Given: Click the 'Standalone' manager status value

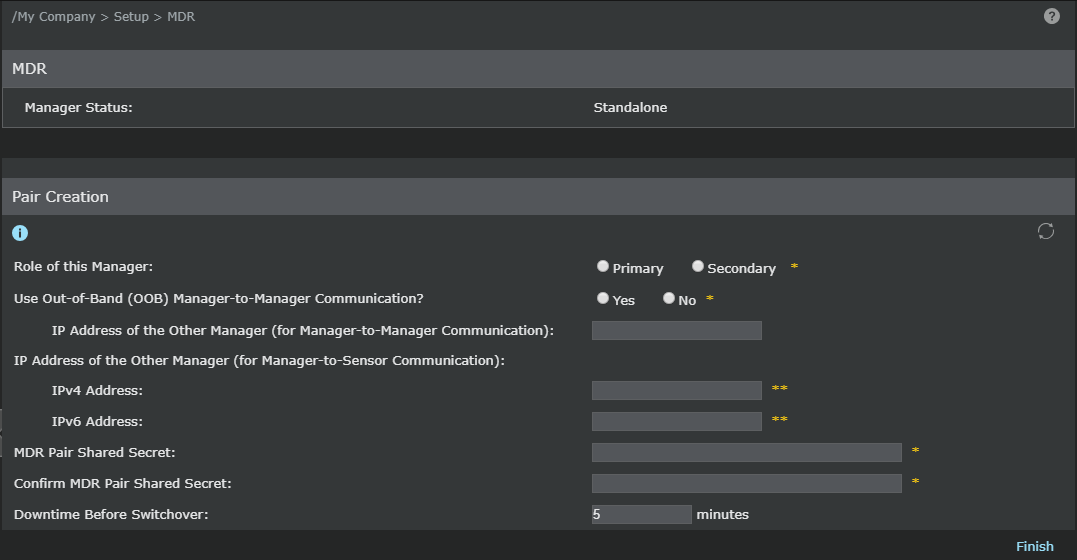Looking at the screenshot, I should point(630,107).
